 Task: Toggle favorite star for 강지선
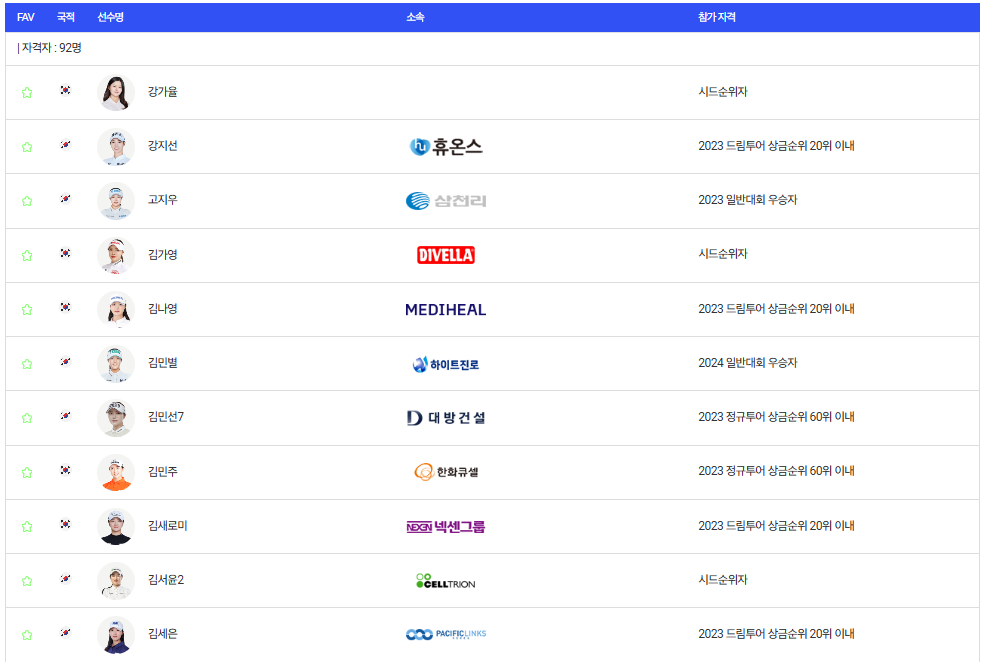click(x=27, y=147)
